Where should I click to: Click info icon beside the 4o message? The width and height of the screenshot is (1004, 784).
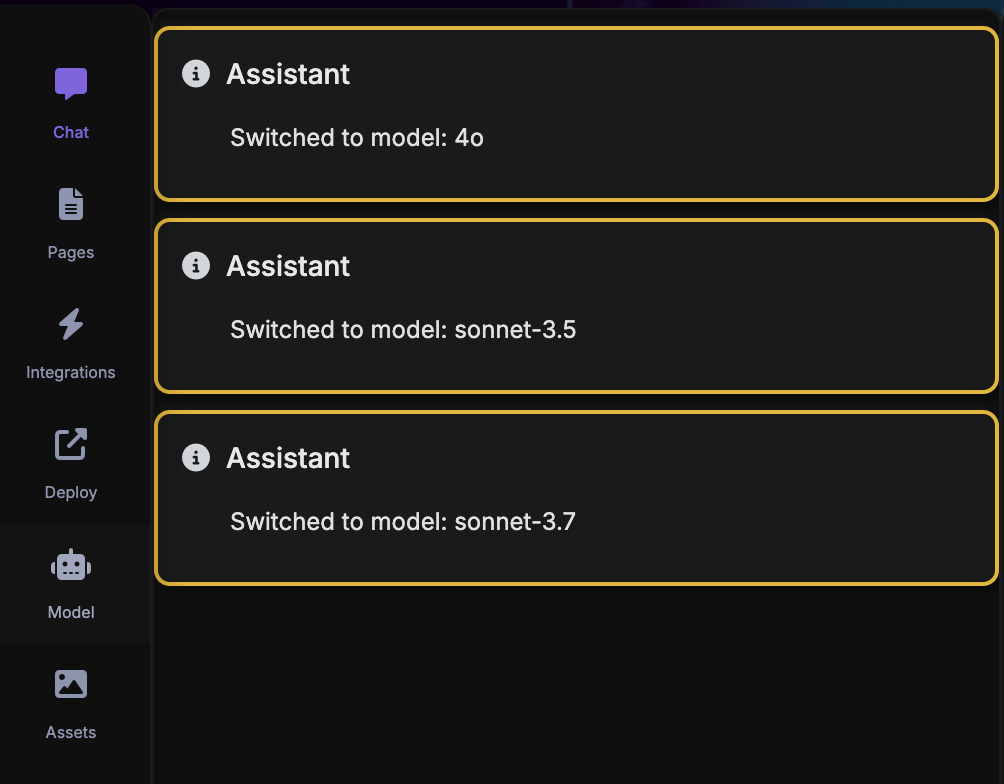[x=196, y=74]
